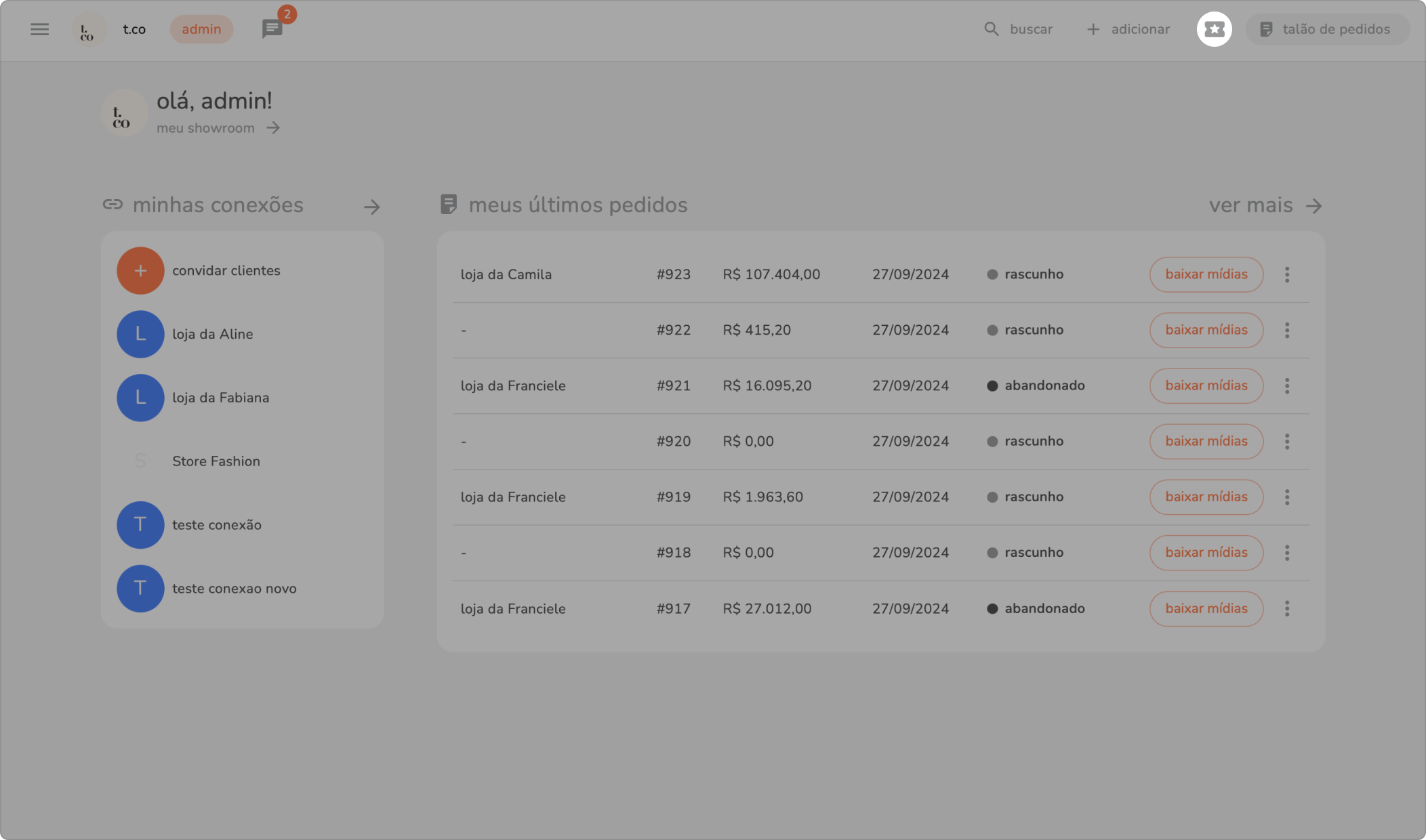Select loja da Aline connection

coord(212,334)
